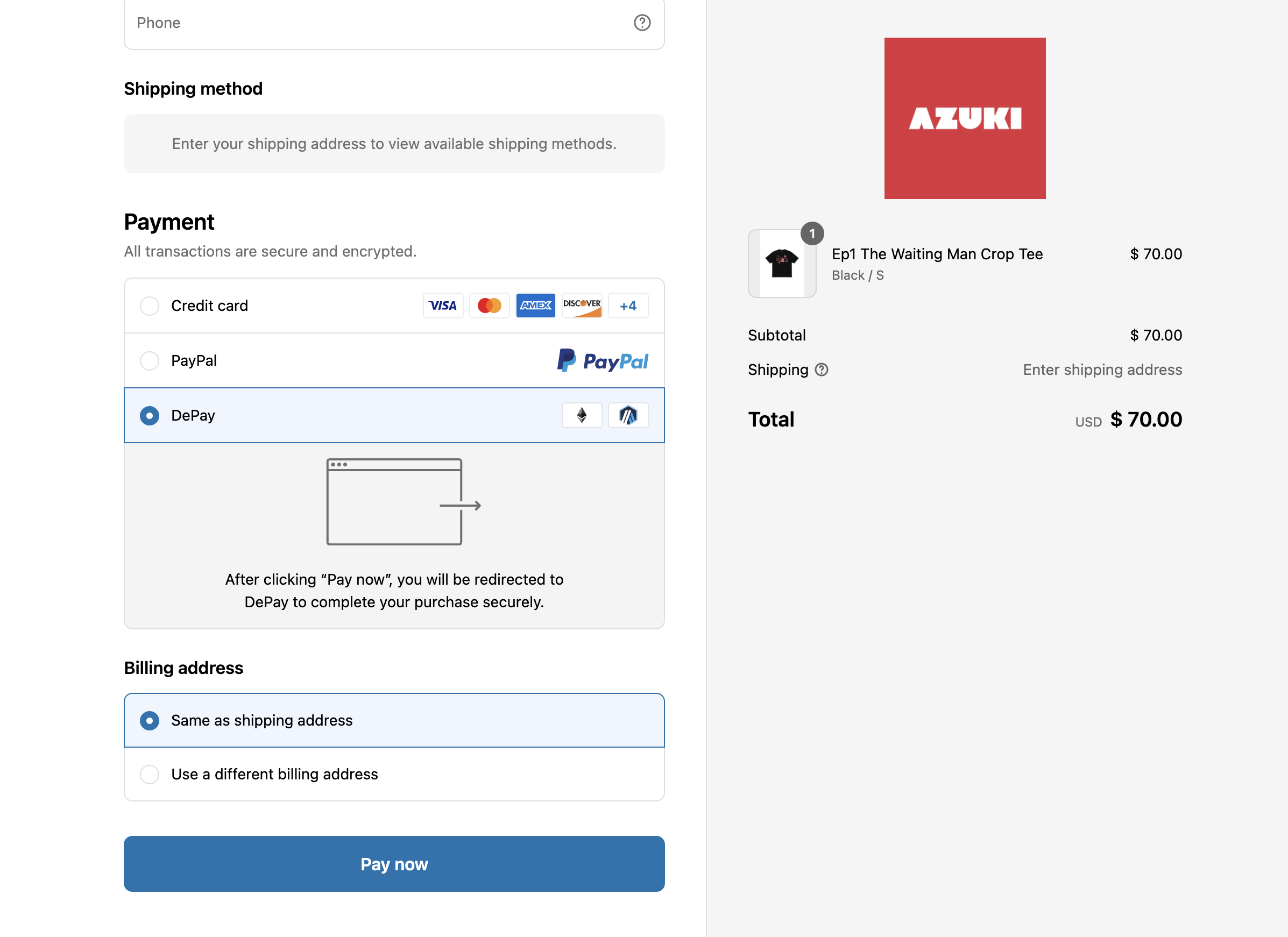Click the DePay redirect notice text

click(394, 591)
